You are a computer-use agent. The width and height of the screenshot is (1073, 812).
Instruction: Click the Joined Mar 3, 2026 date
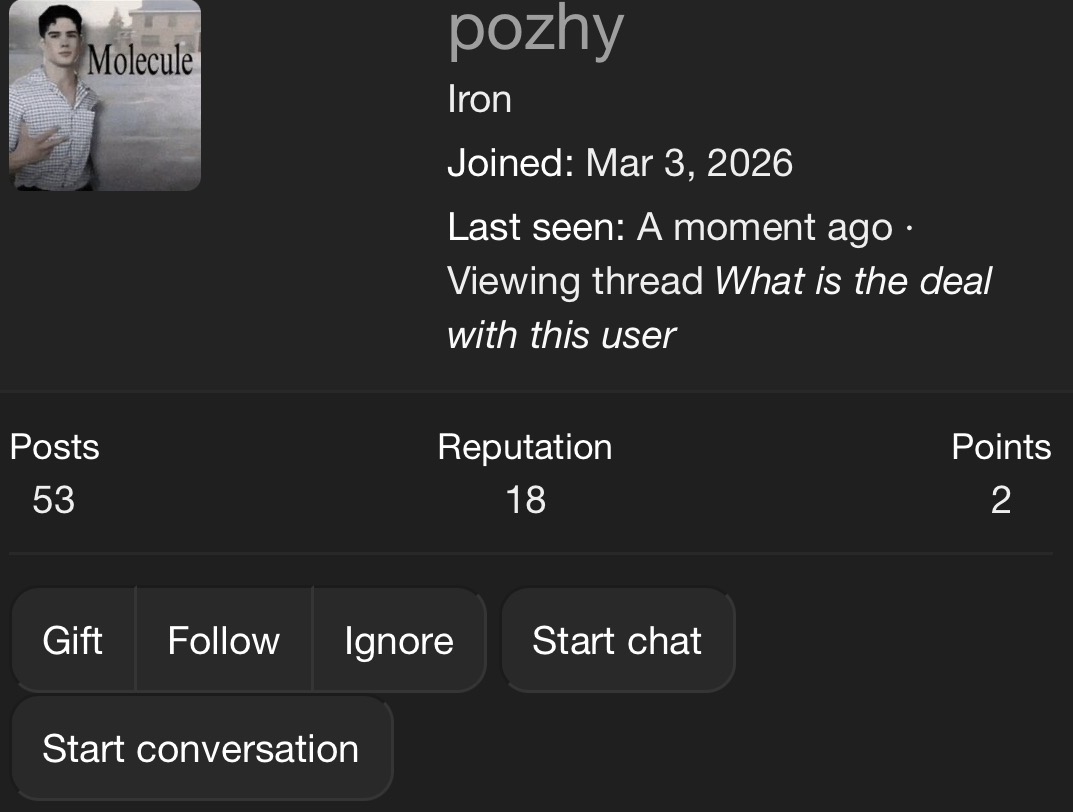click(x=689, y=163)
